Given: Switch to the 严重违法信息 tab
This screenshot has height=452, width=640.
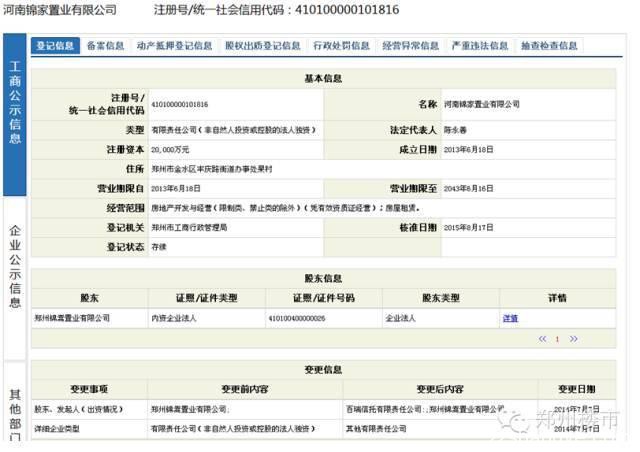Looking at the screenshot, I should coord(480,45).
